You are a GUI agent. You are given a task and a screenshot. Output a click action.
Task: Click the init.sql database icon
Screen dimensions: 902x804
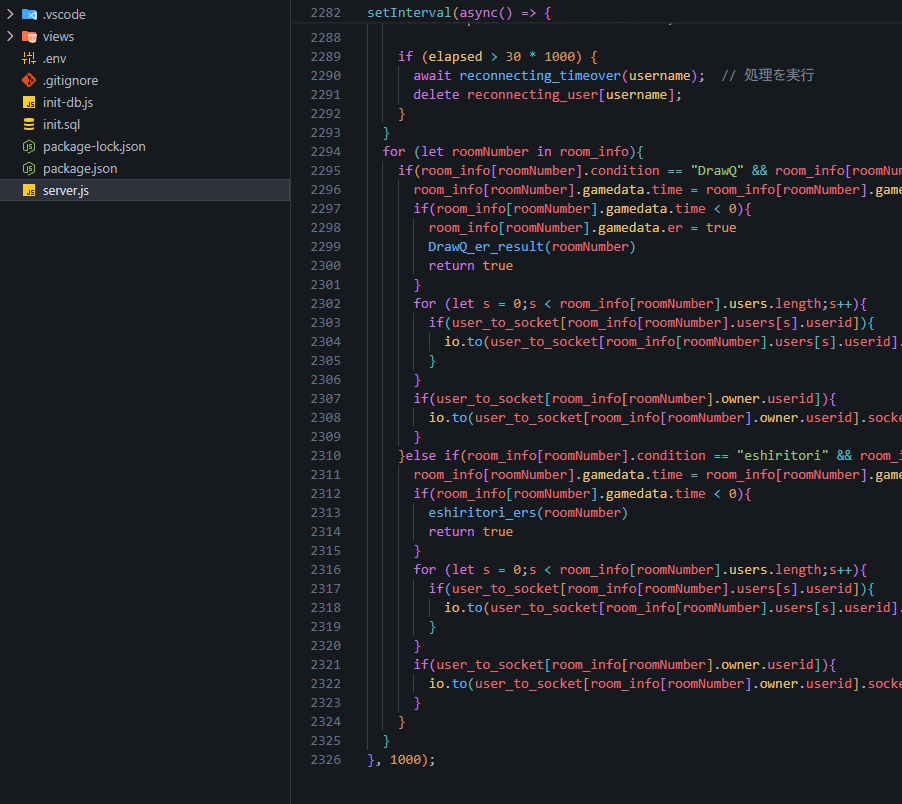[x=28, y=124]
